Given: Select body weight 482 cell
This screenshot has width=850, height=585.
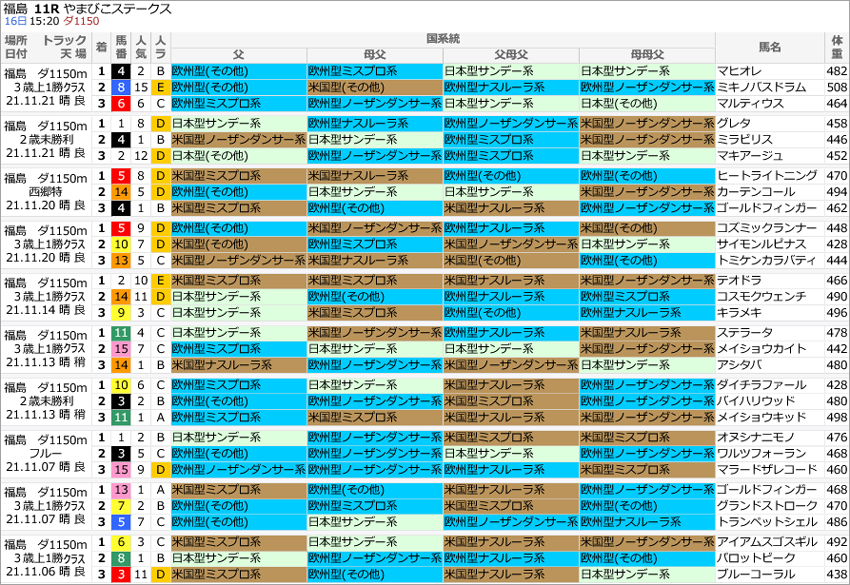Looking at the screenshot, I should [x=837, y=71].
